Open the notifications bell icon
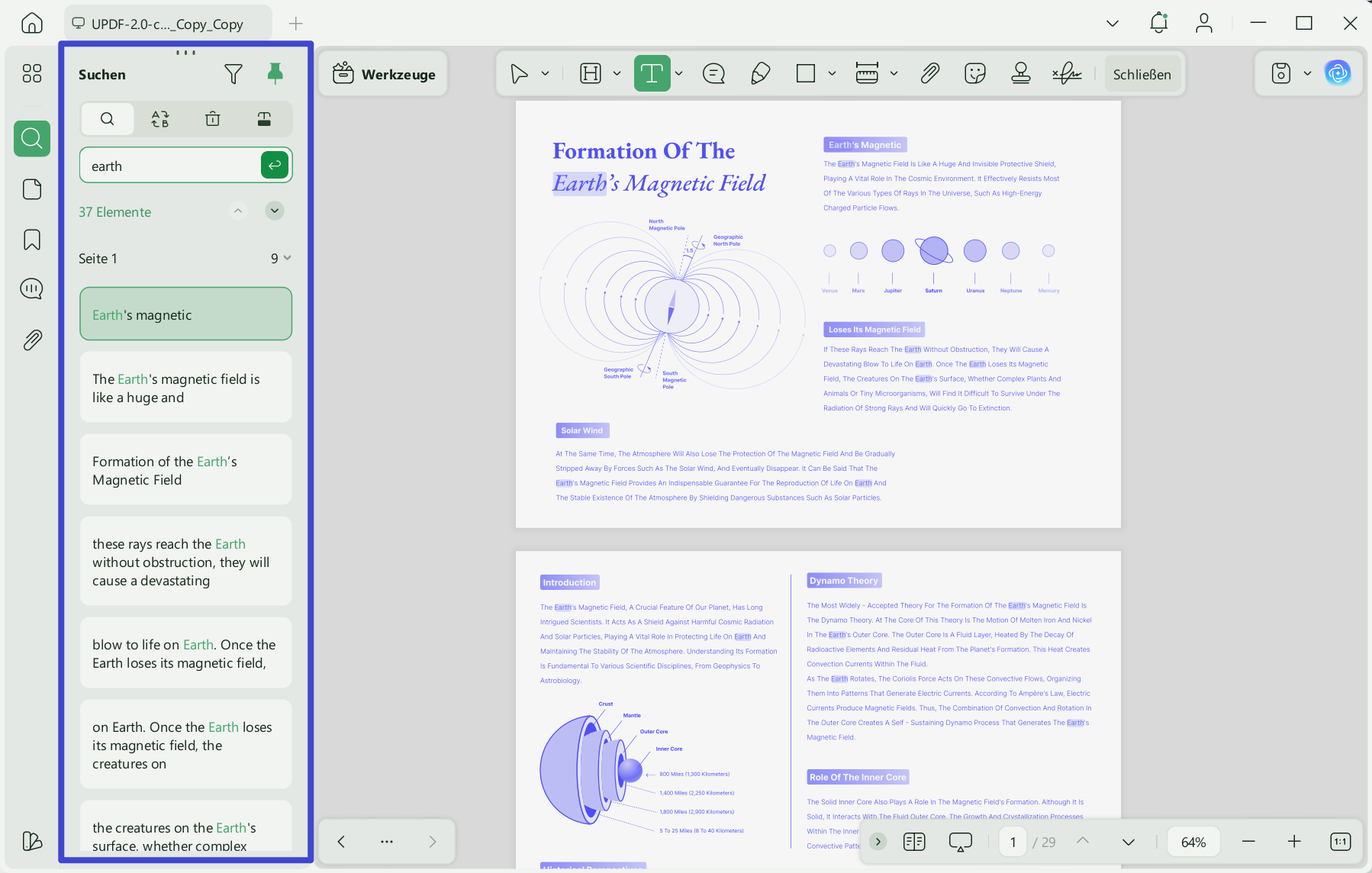 [1159, 23]
